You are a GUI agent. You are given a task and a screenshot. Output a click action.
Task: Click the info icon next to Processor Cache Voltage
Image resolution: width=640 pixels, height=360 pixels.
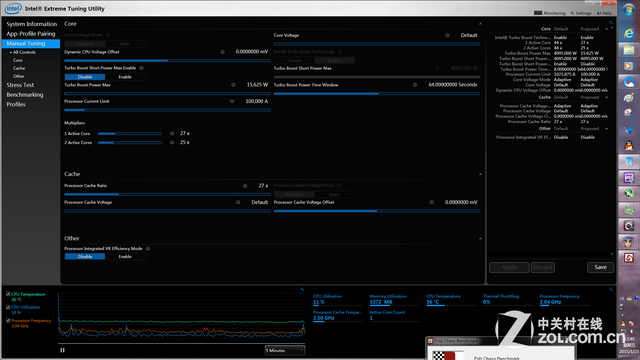(x=238, y=202)
